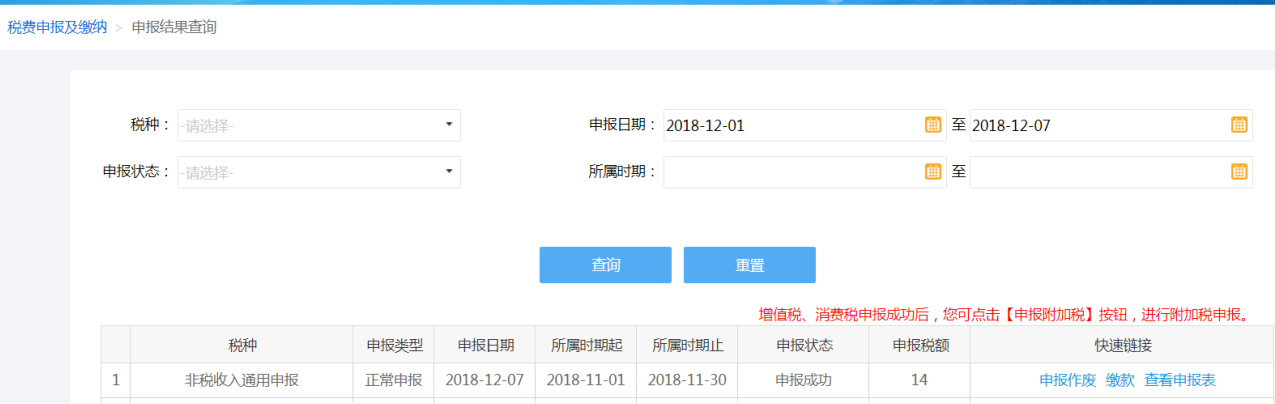Click 申报结果查询 breadcrumb text
Image resolution: width=1275 pixels, height=404 pixels.
[x=174, y=27]
